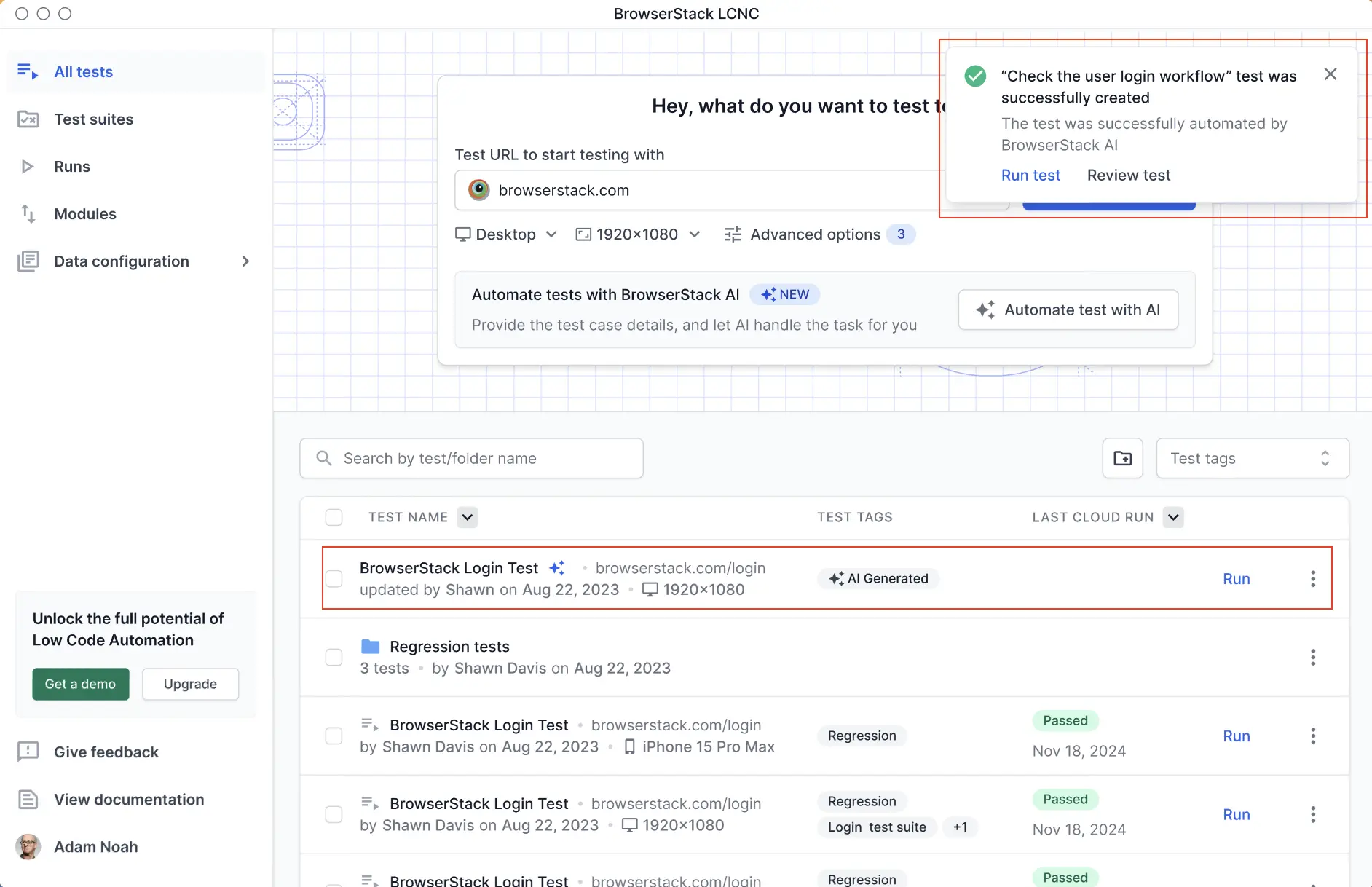1372x887 pixels.
Task: Click Passed status on iPhone 15 test row
Action: coord(1065,721)
